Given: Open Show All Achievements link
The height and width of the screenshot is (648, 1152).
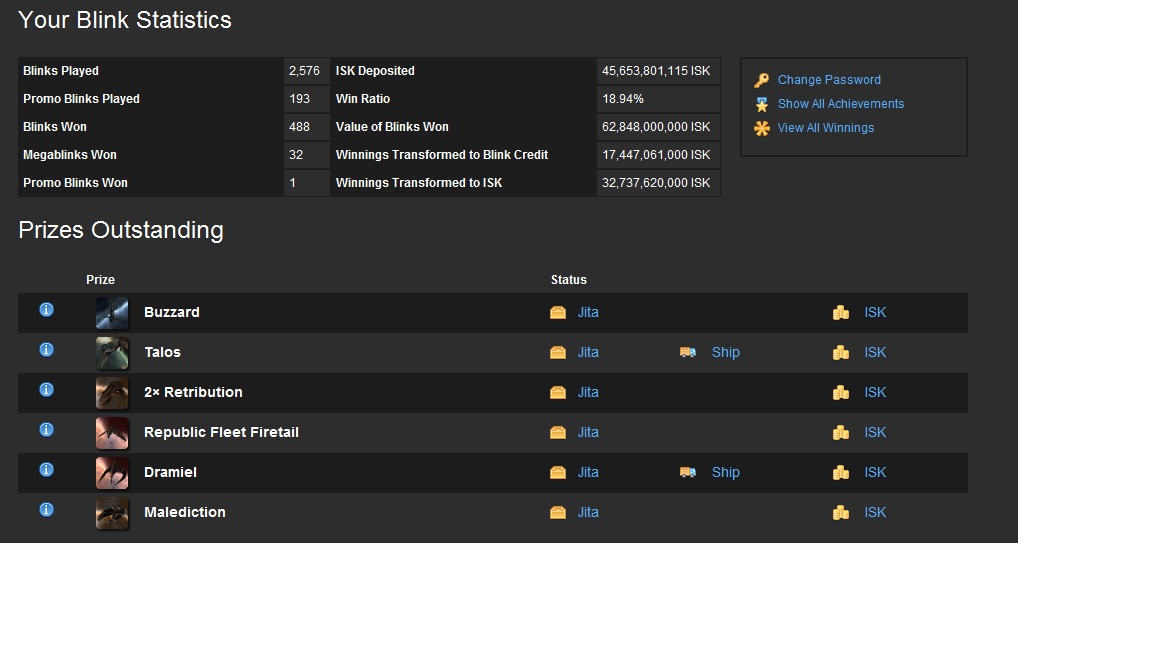Looking at the screenshot, I should point(840,104).
